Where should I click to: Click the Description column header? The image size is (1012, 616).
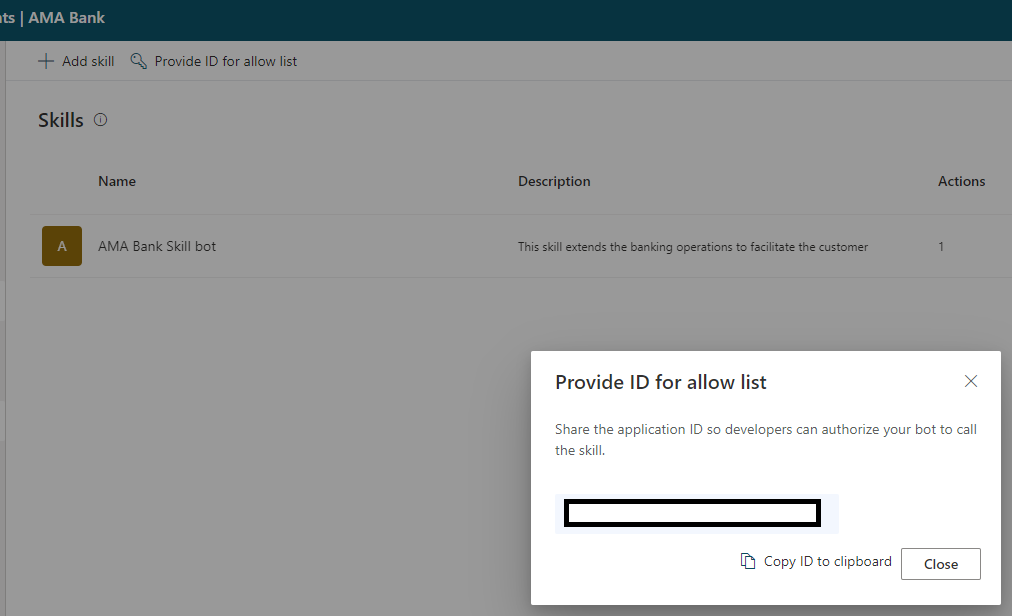554,181
